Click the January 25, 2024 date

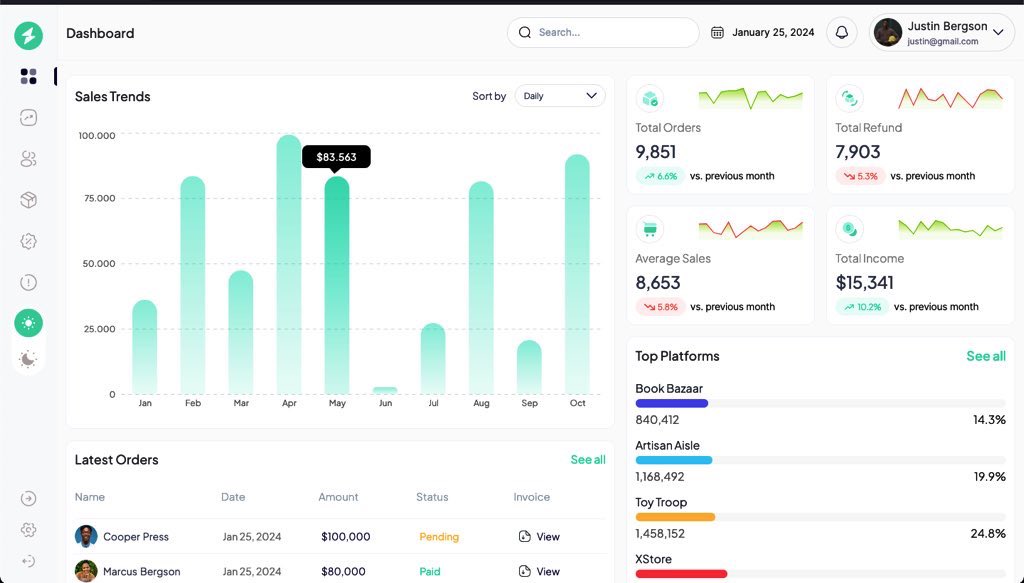click(773, 32)
